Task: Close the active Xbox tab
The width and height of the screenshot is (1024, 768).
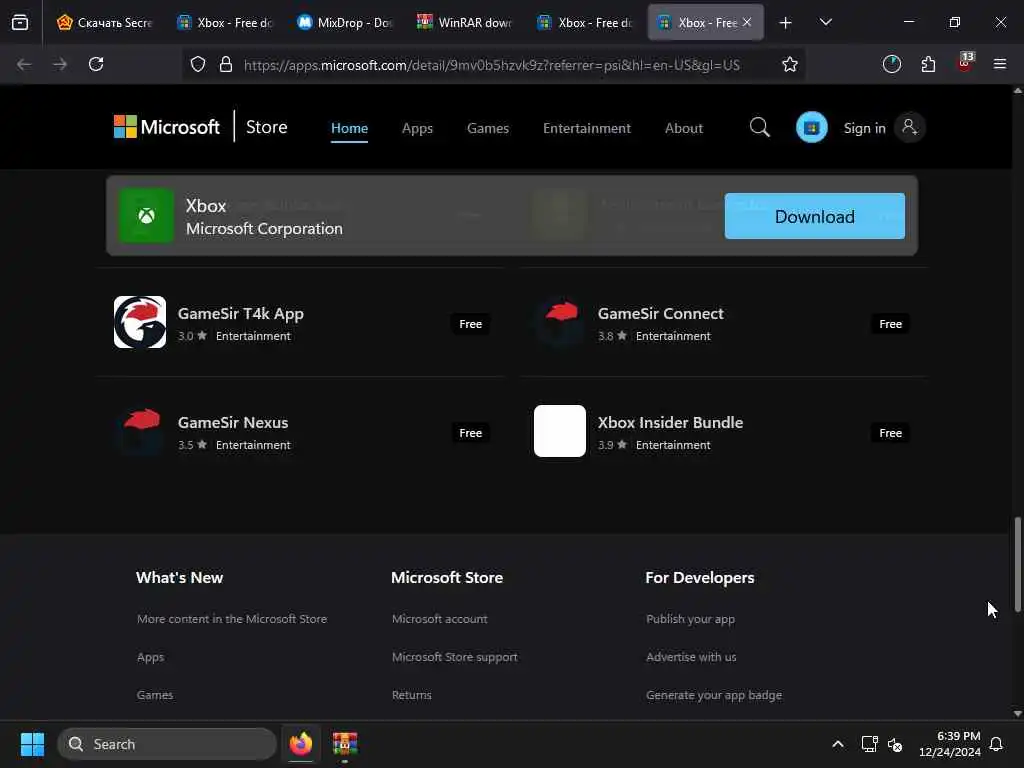Action: [747, 22]
